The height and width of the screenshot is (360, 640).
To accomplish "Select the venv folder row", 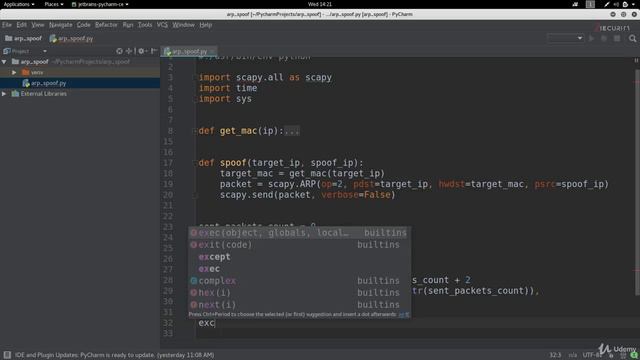I will pyautogui.click(x=80, y=72).
